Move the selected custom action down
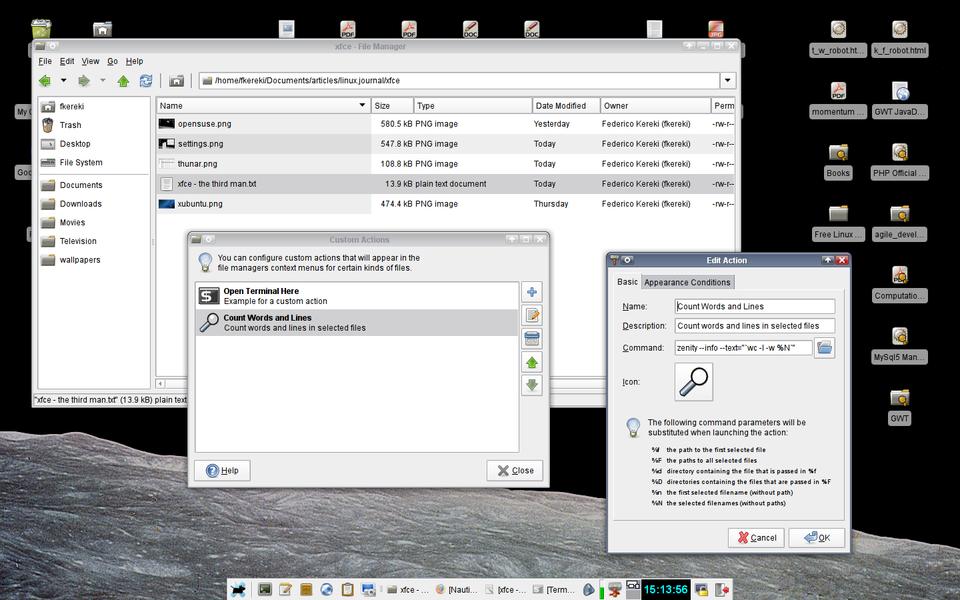This screenshot has width=960, height=600. [x=532, y=385]
